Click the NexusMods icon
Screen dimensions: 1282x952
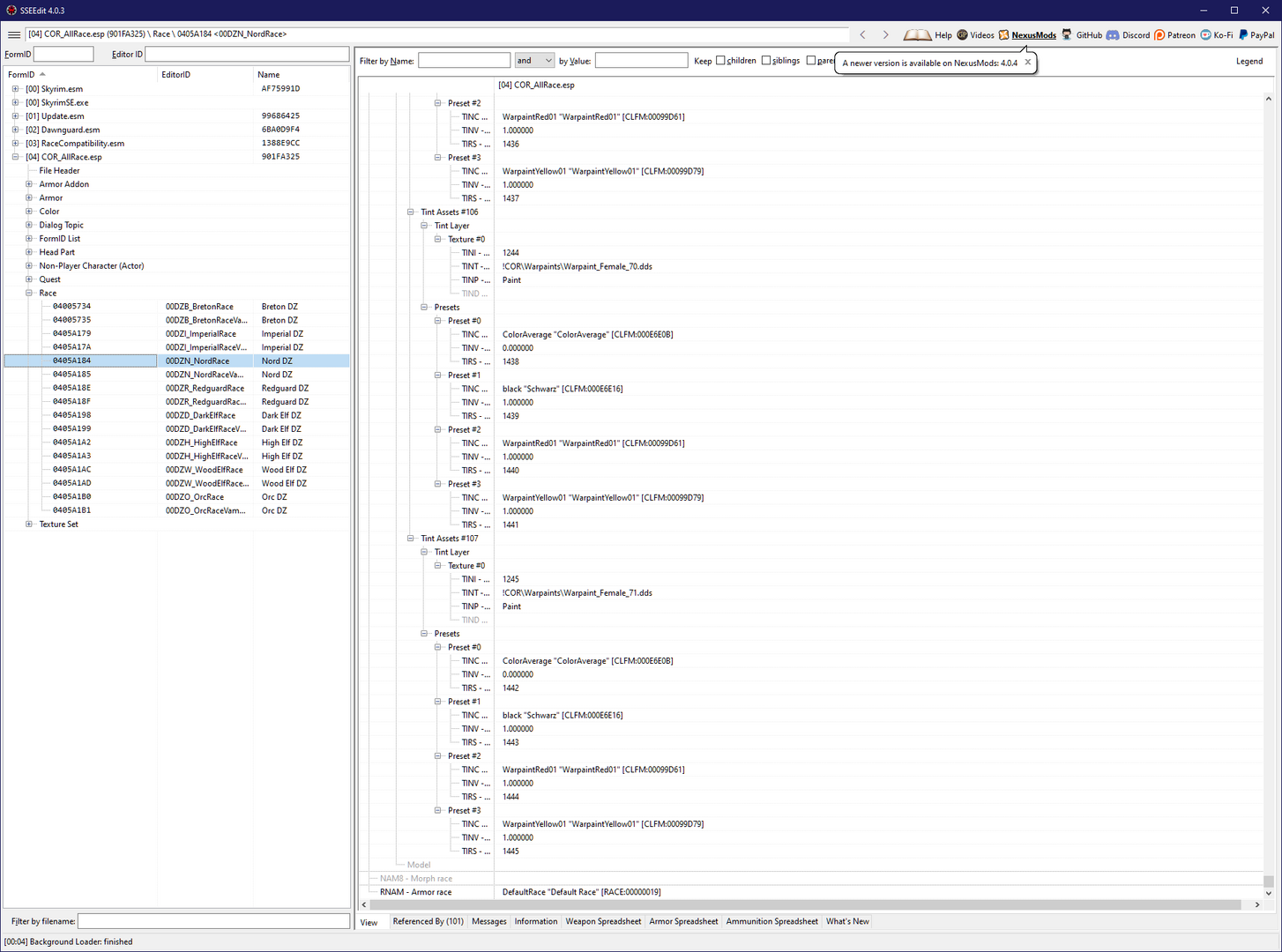[x=1003, y=34]
